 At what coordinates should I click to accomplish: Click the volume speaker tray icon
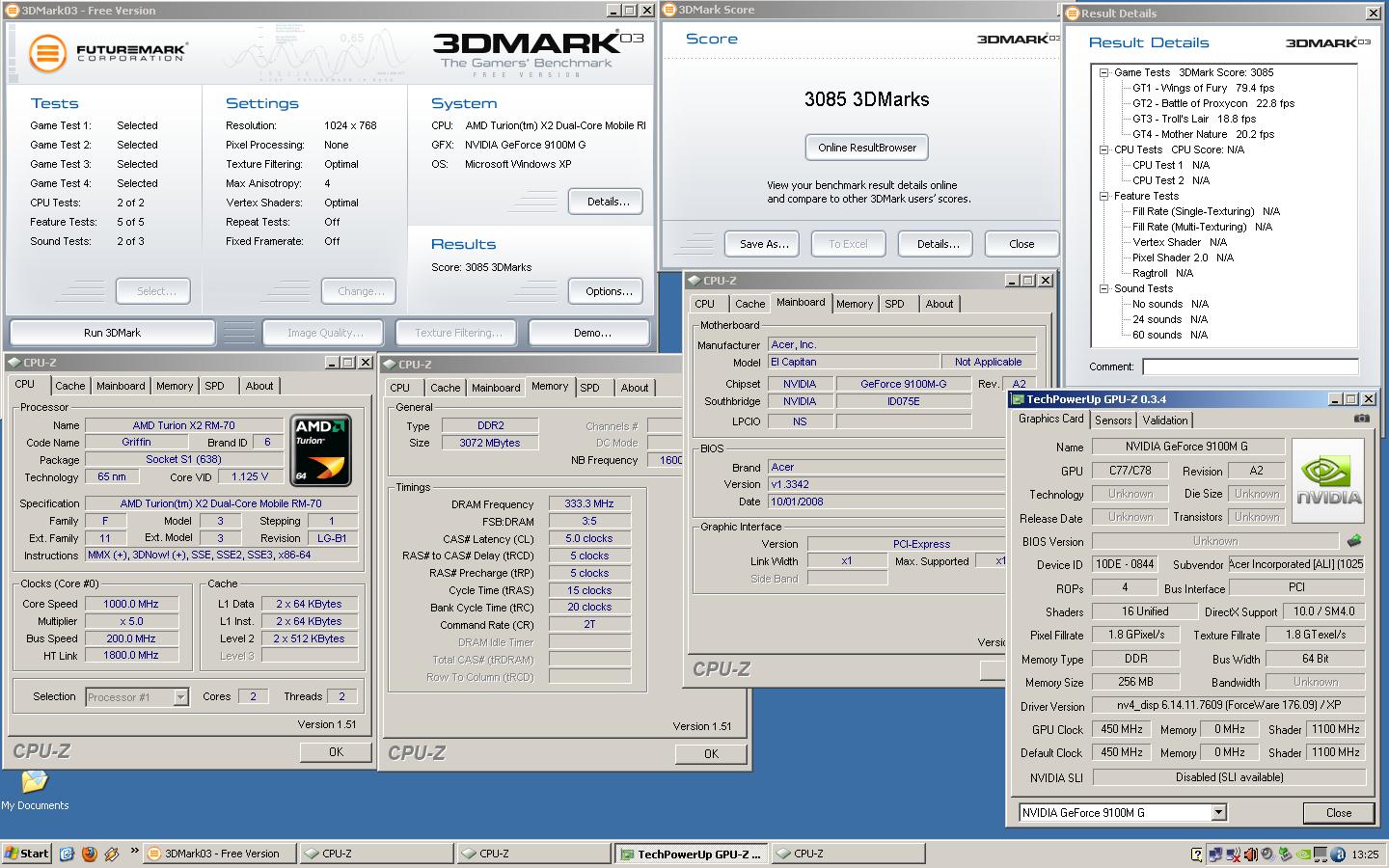point(1251,854)
